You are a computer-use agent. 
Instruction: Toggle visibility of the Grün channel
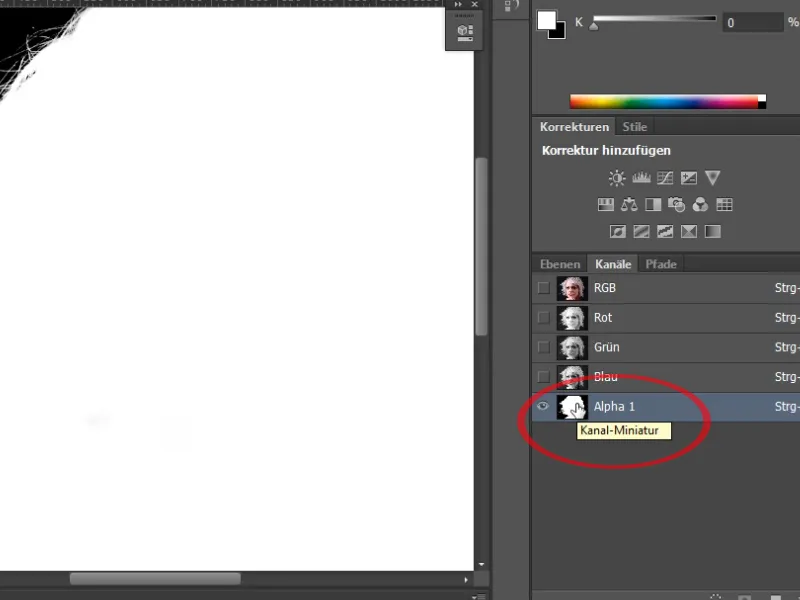pyautogui.click(x=543, y=347)
